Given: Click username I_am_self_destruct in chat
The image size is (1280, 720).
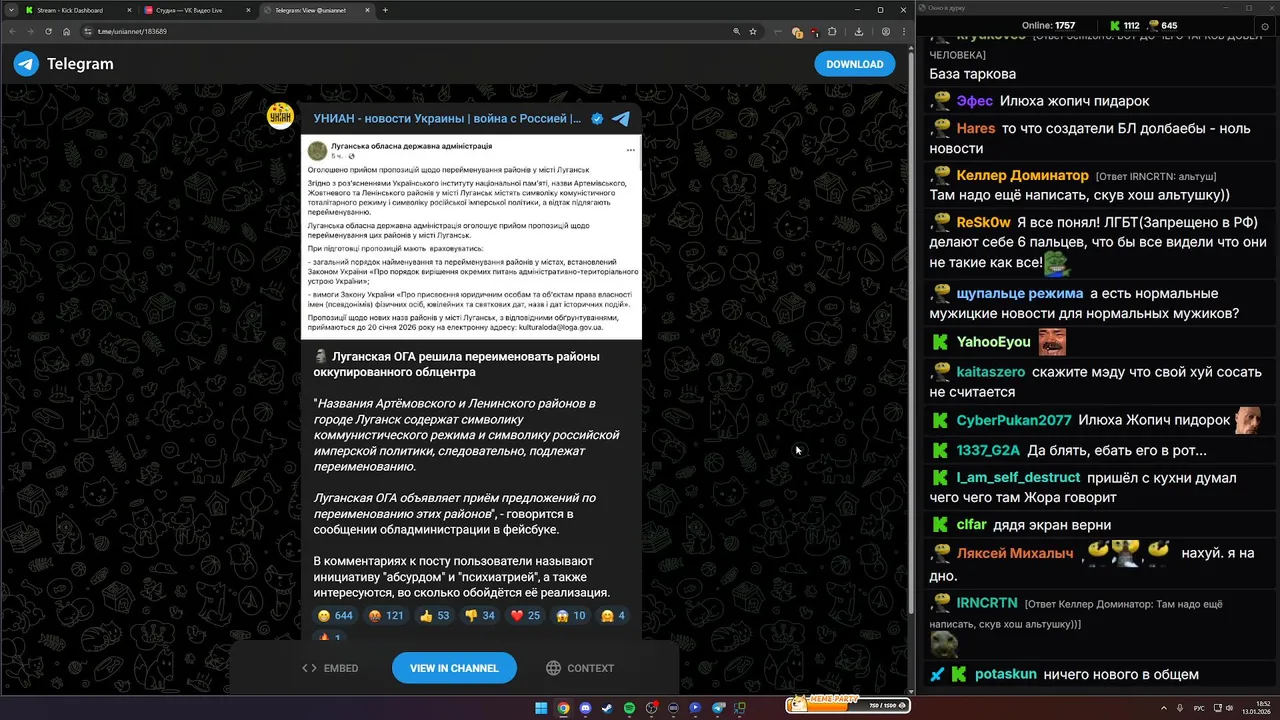Looking at the screenshot, I should pos(1018,478).
